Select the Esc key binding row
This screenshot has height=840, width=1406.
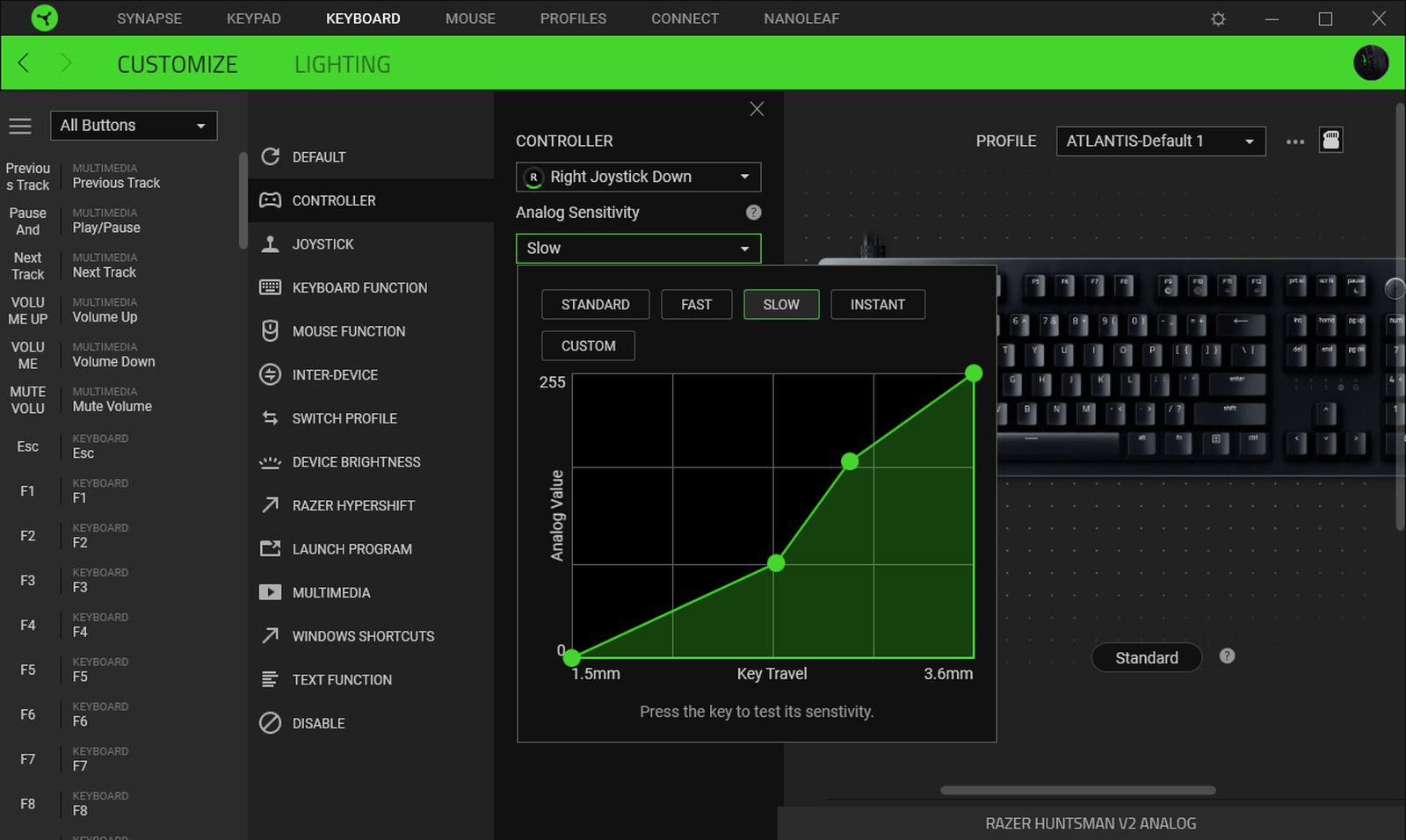pyautogui.click(x=119, y=446)
